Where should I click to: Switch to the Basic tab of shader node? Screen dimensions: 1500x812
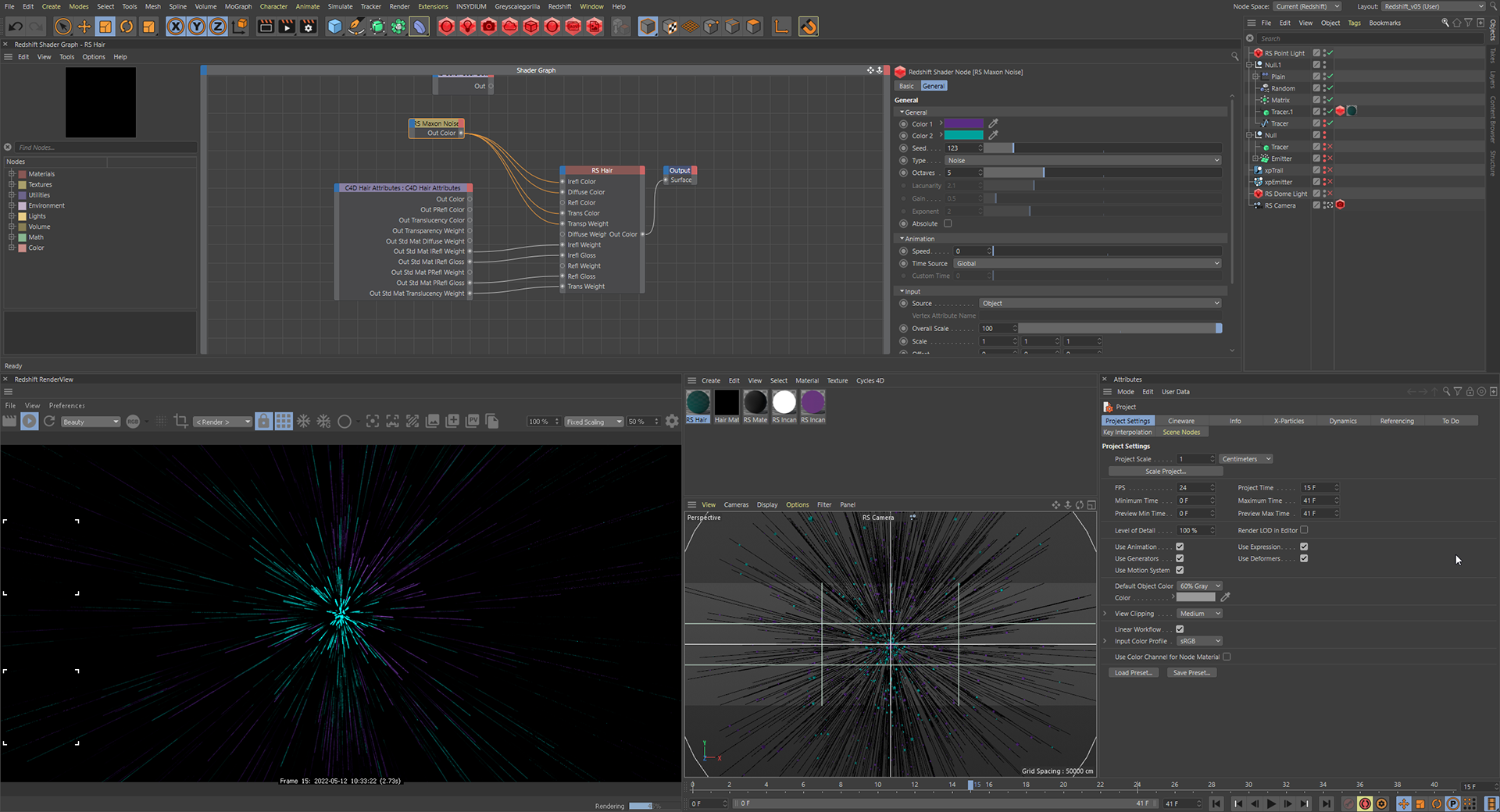906,86
